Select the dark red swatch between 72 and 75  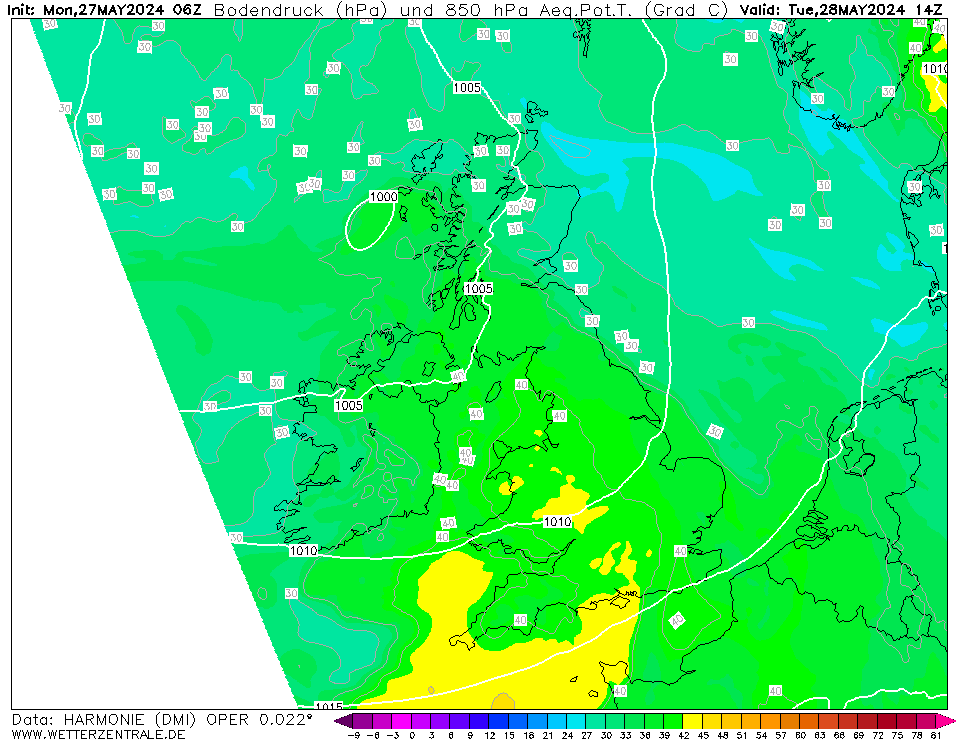886,721
